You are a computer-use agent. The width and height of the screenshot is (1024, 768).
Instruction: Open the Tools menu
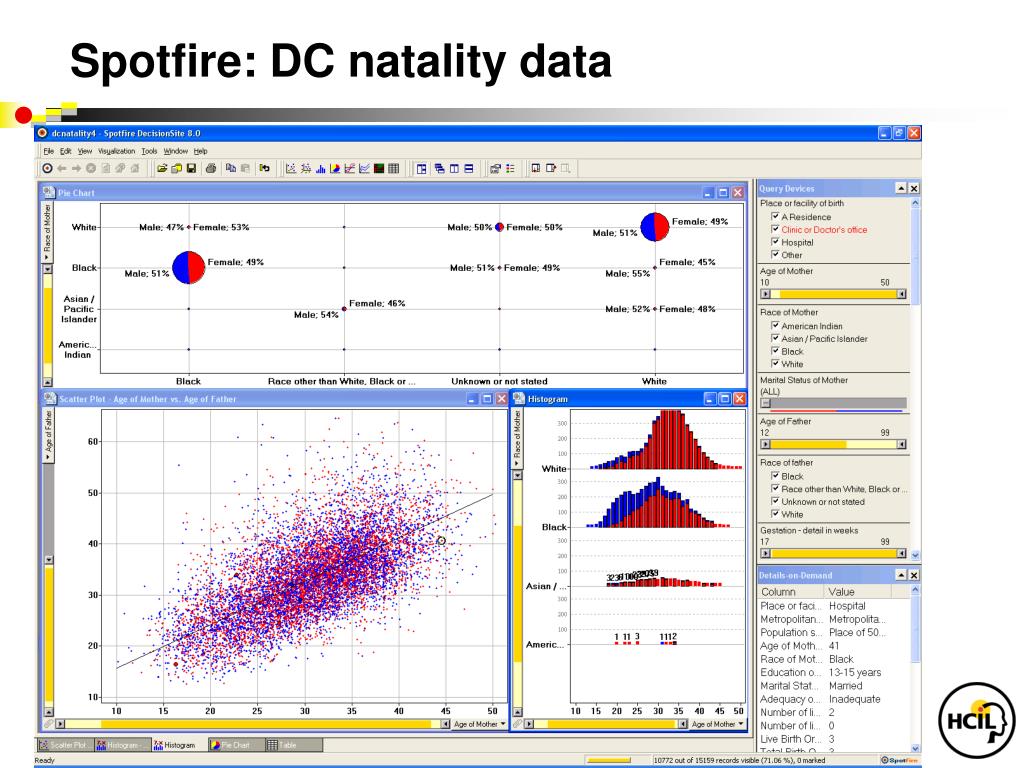pos(150,151)
